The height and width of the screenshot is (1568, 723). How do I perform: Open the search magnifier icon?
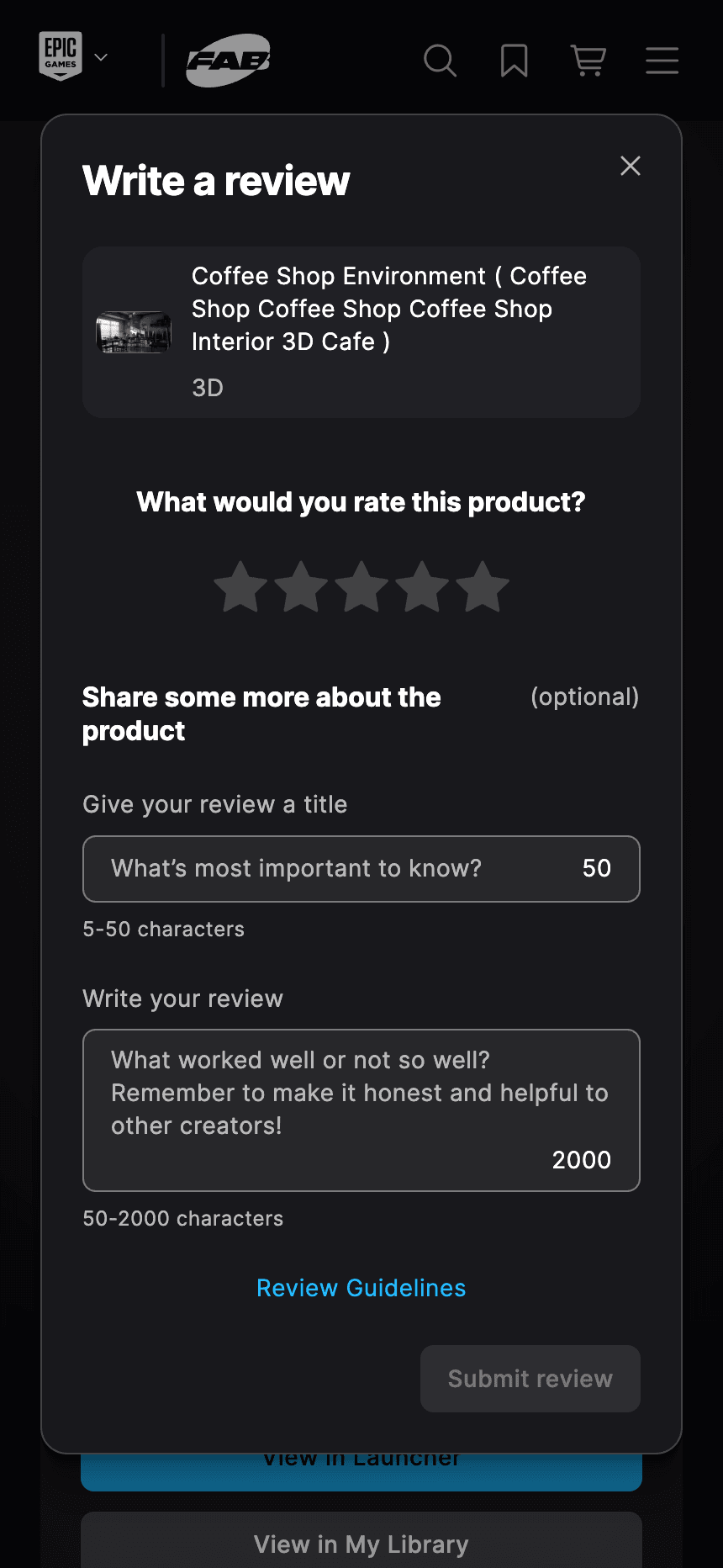tap(440, 61)
